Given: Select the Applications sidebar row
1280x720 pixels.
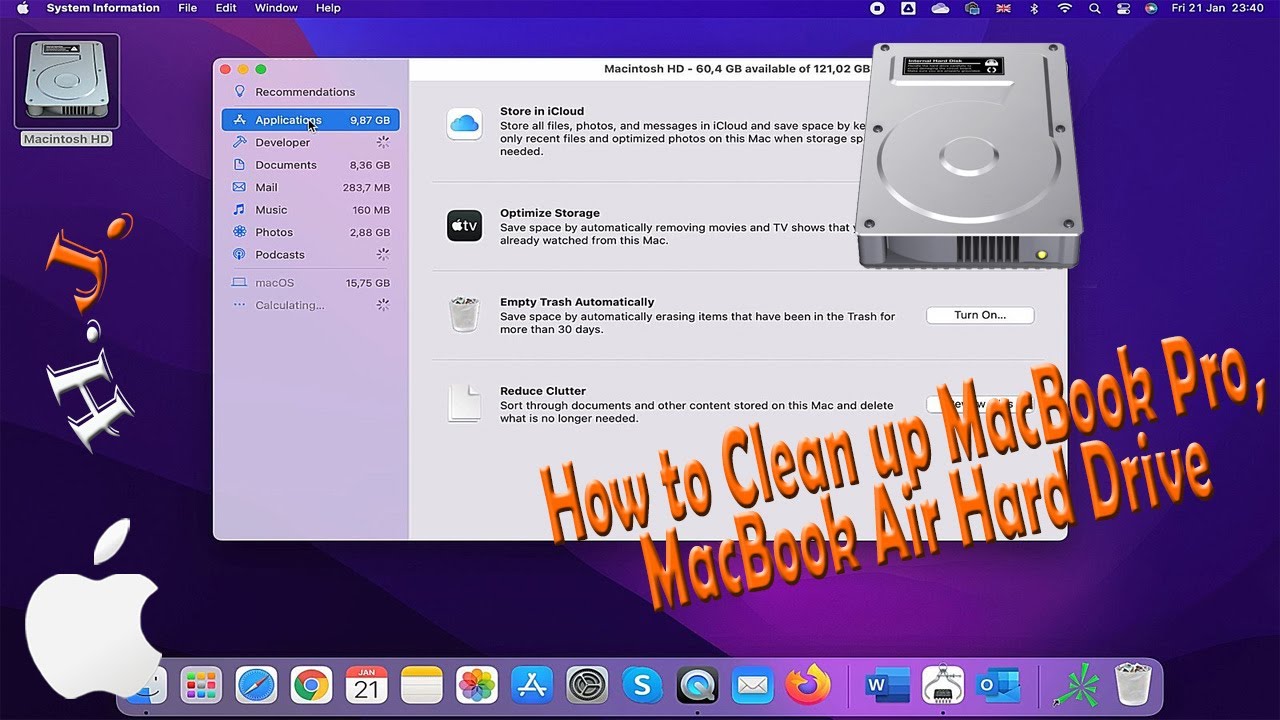Looking at the screenshot, I should pos(311,120).
